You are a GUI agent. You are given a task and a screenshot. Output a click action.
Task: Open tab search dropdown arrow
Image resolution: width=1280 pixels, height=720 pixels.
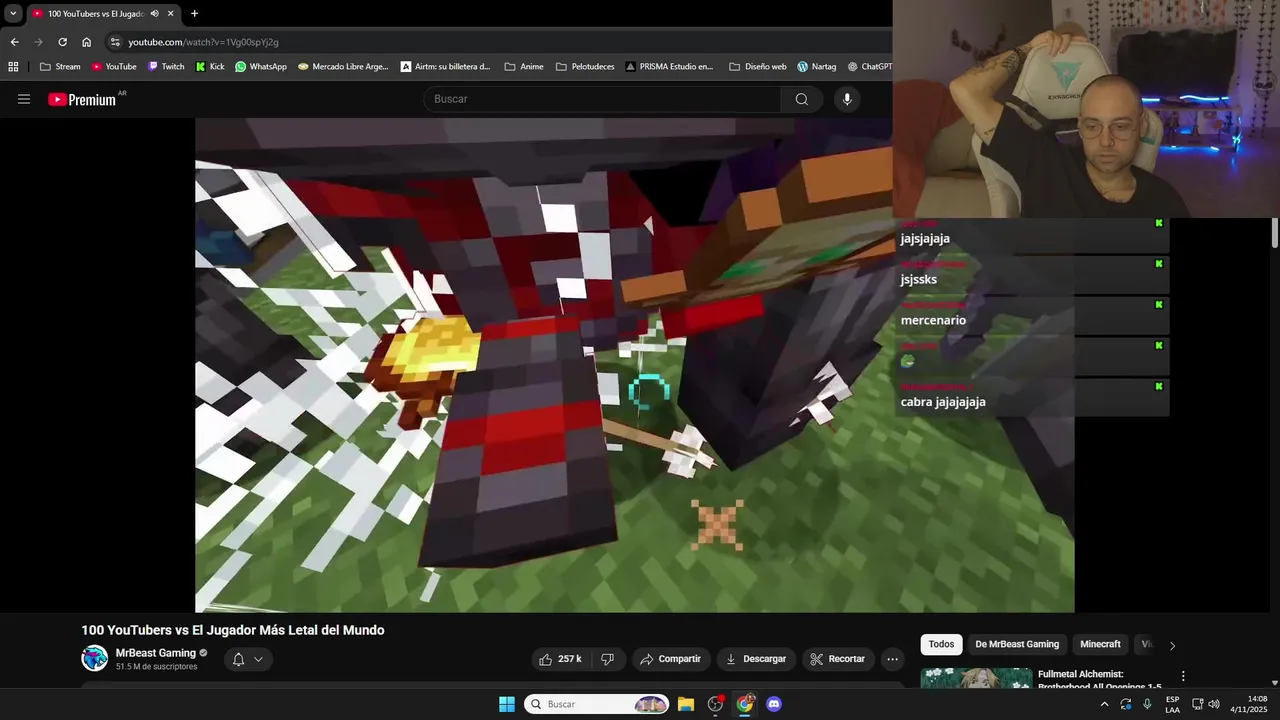point(13,14)
